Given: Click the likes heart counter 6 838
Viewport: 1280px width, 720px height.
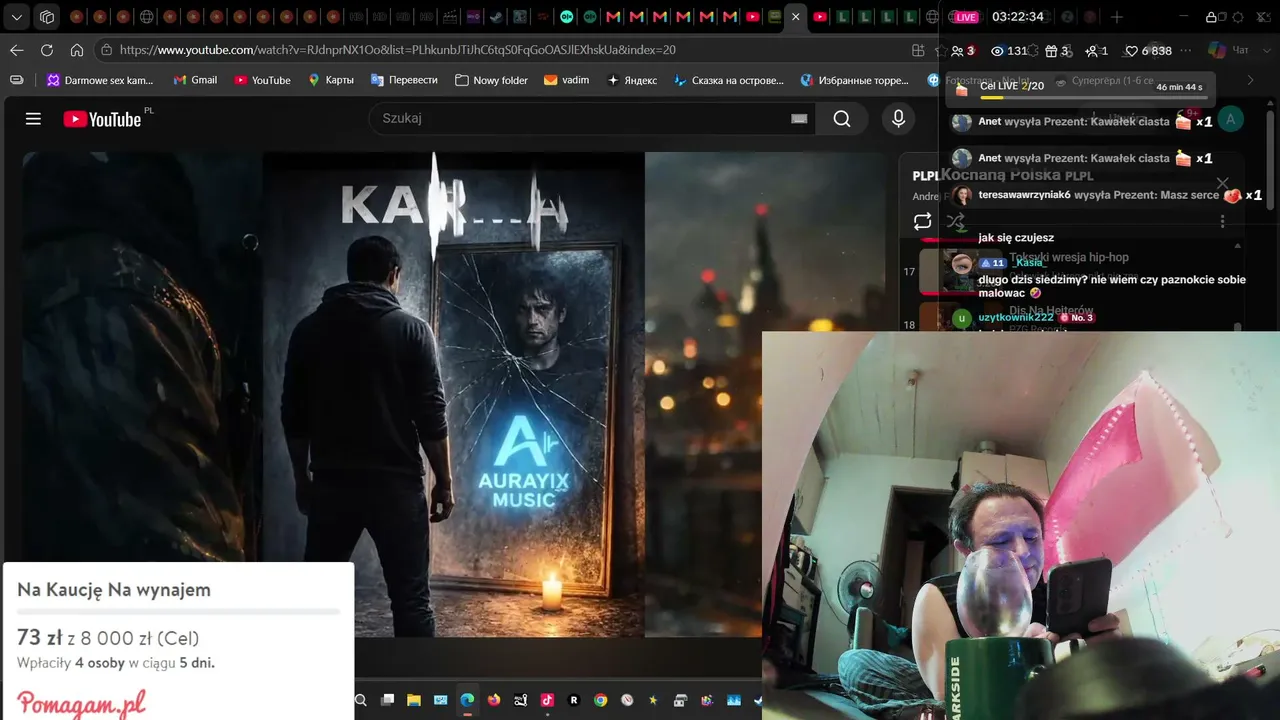Looking at the screenshot, I should tap(1148, 51).
